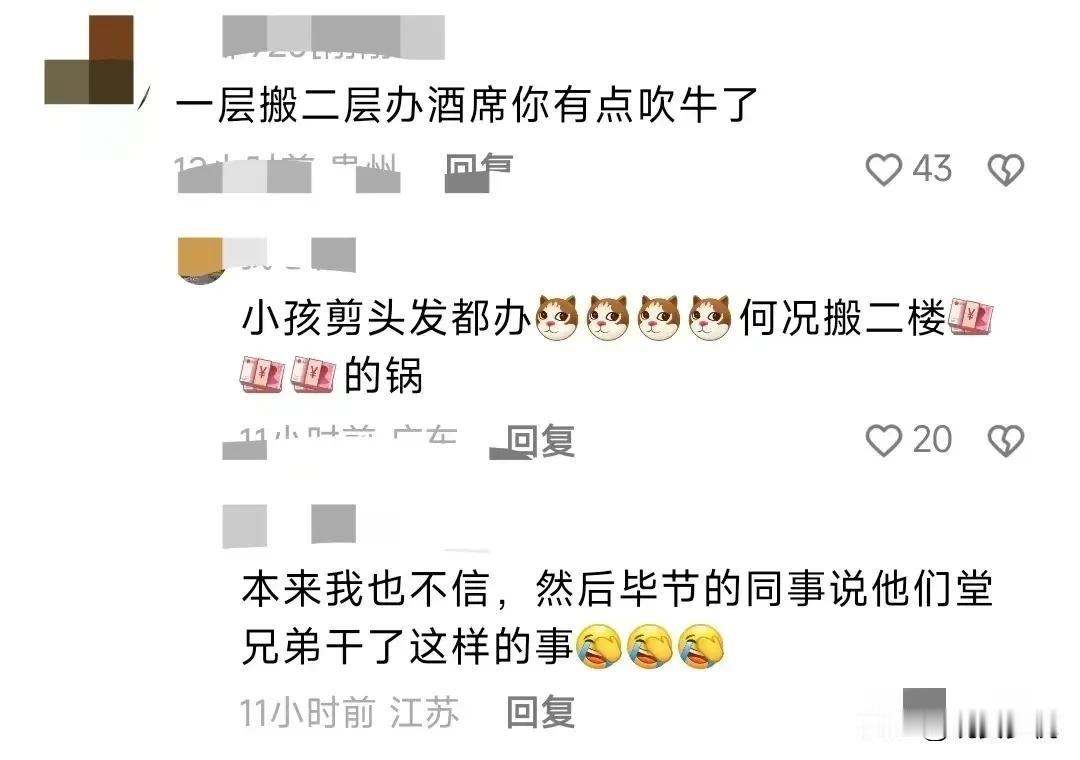Dislike the 吹牛 comment with broken heart
Image resolution: width=1080 pixels, height=760 pixels.
coord(1006,169)
